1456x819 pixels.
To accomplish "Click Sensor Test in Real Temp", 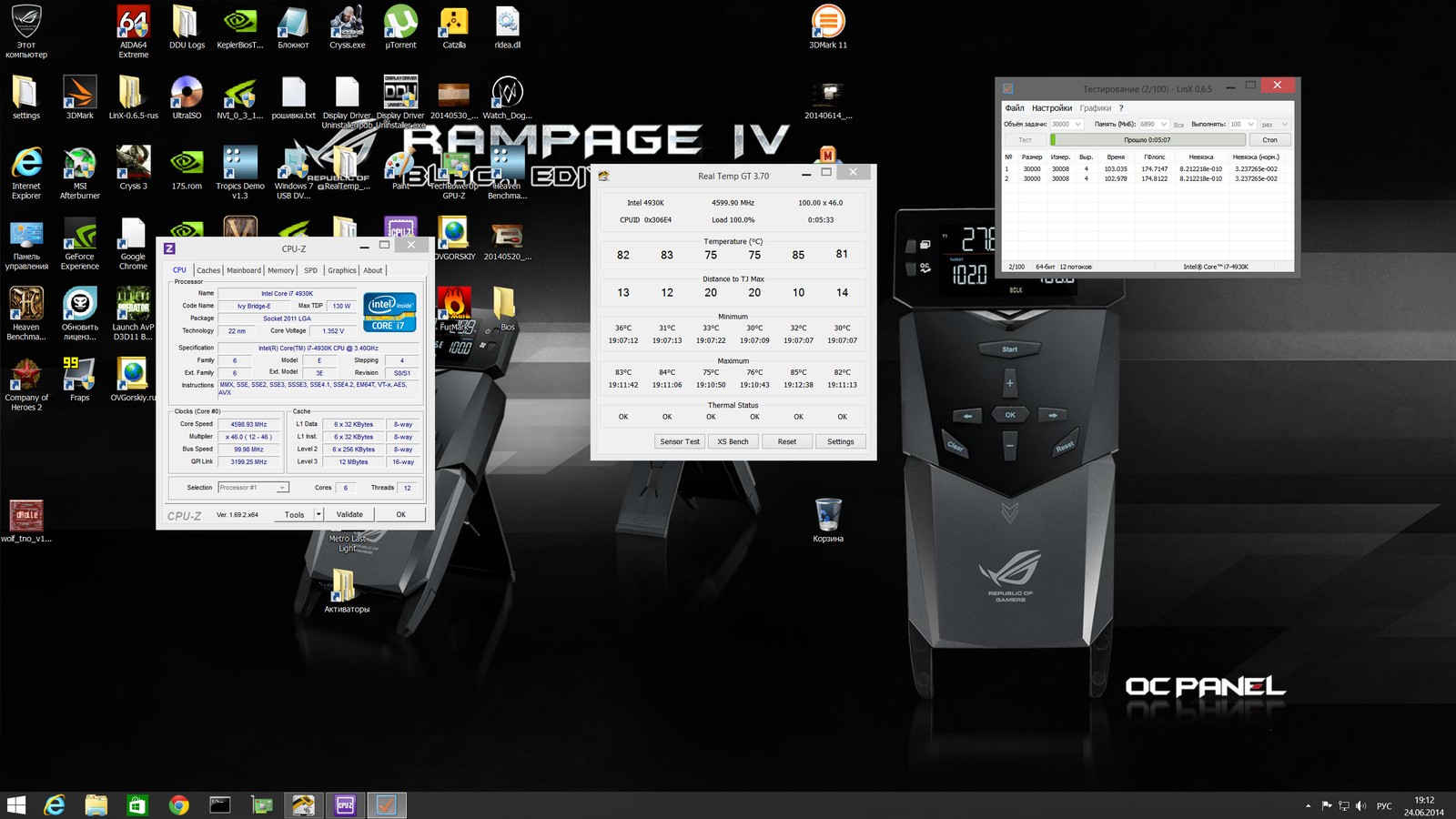I will (x=680, y=441).
